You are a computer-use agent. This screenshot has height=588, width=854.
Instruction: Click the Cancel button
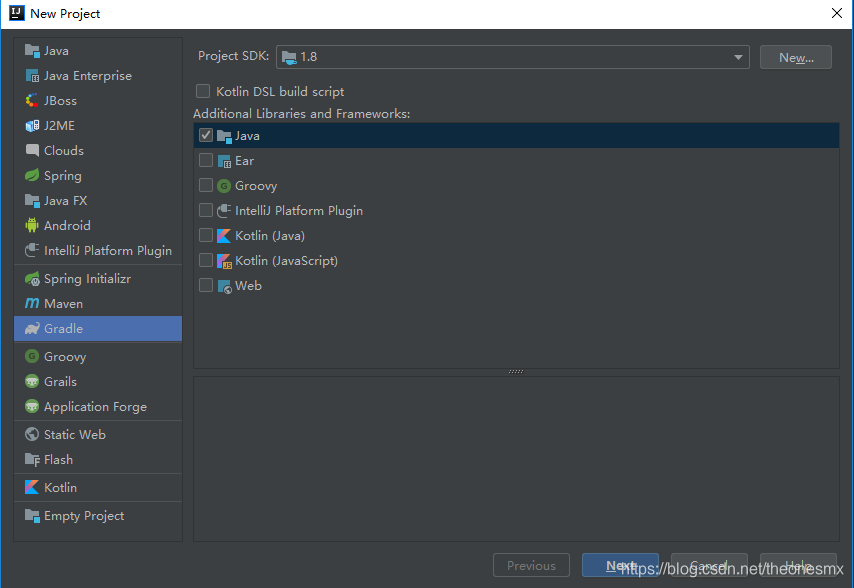point(709,565)
